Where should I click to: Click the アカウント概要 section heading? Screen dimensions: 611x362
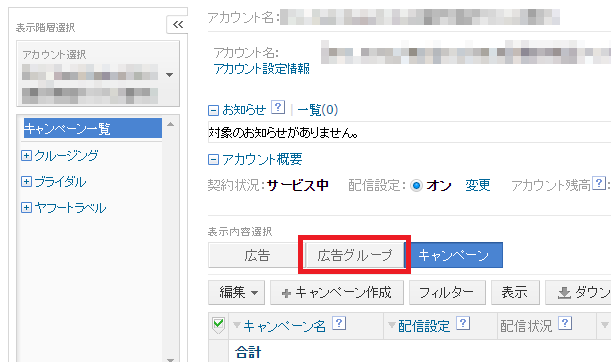tap(262, 159)
